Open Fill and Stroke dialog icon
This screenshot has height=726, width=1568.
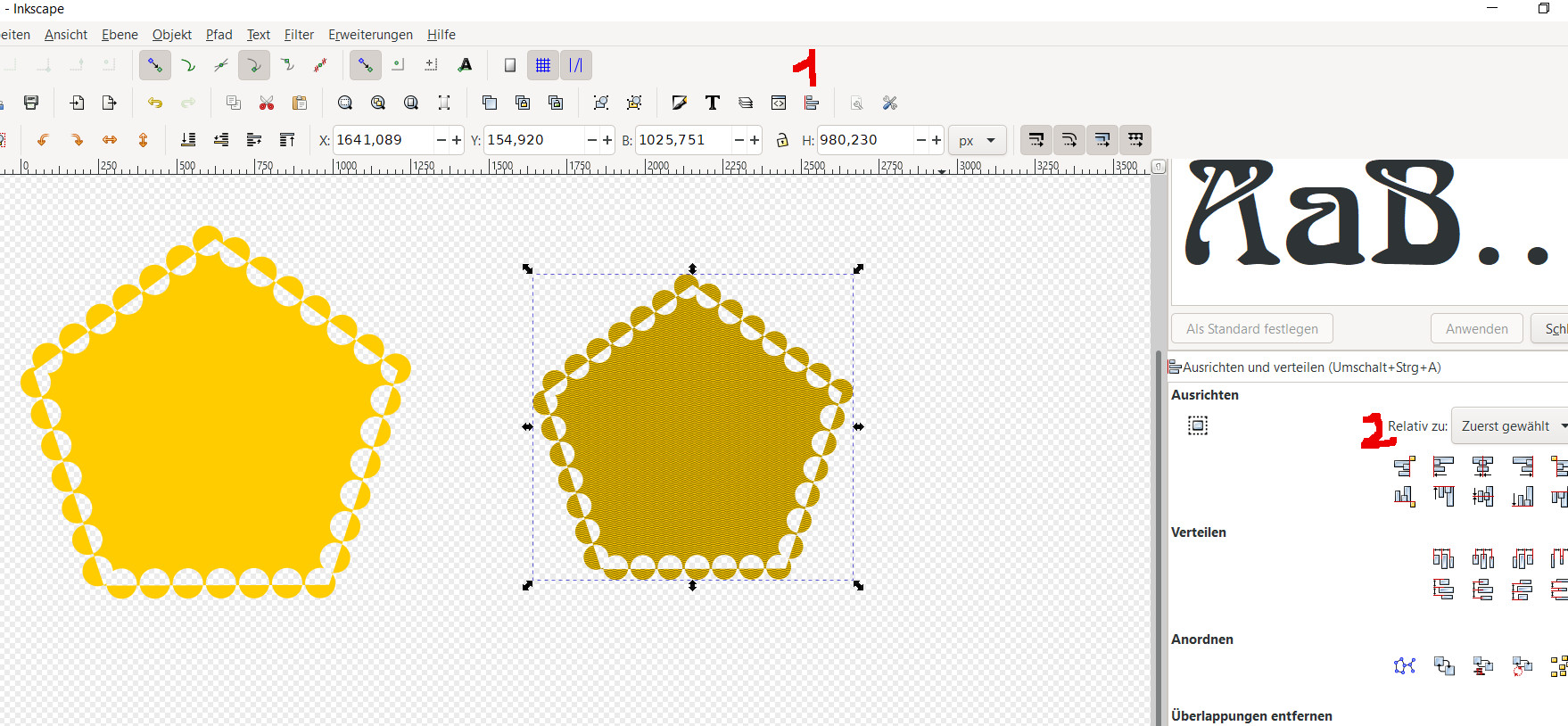pos(680,103)
